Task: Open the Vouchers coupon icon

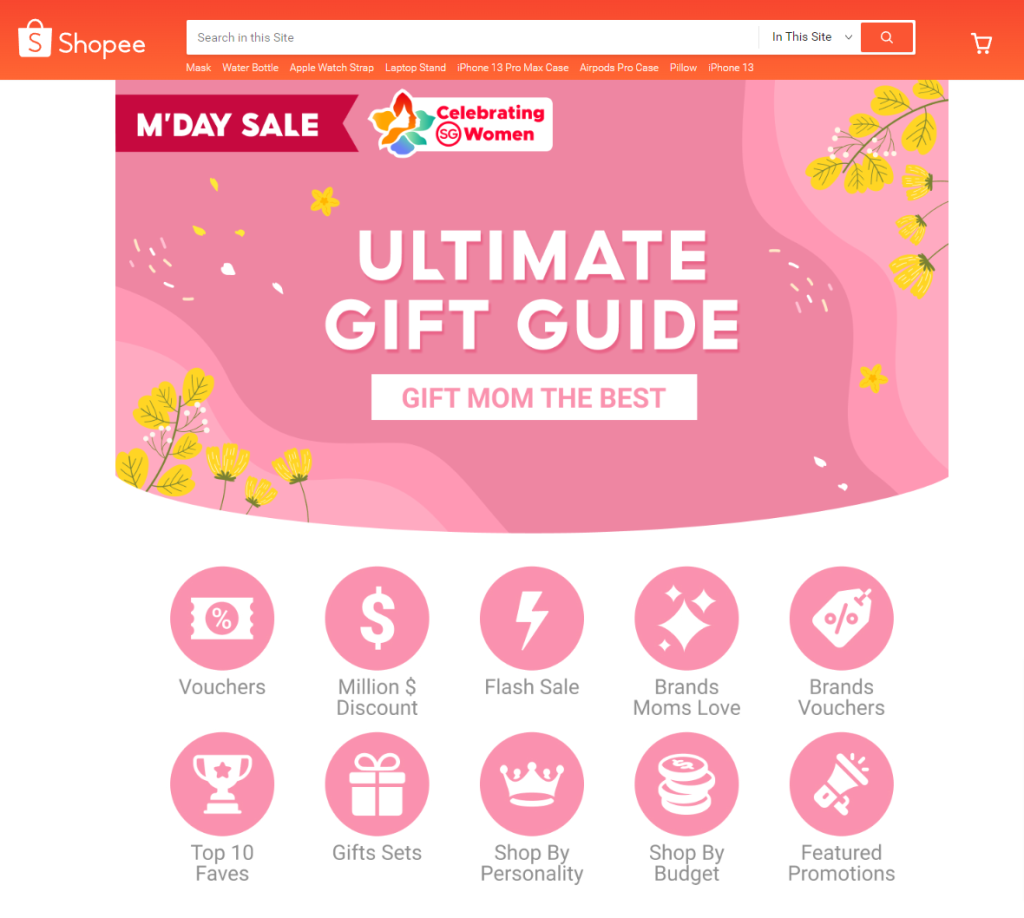Action: 222,618
